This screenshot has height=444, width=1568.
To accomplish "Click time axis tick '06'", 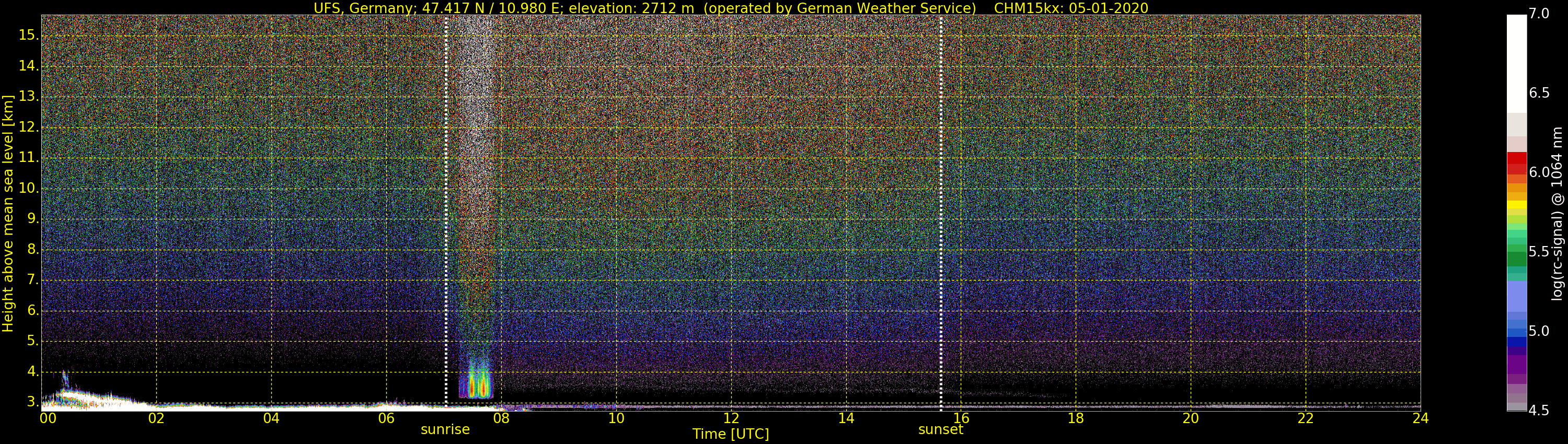I will point(387,418).
